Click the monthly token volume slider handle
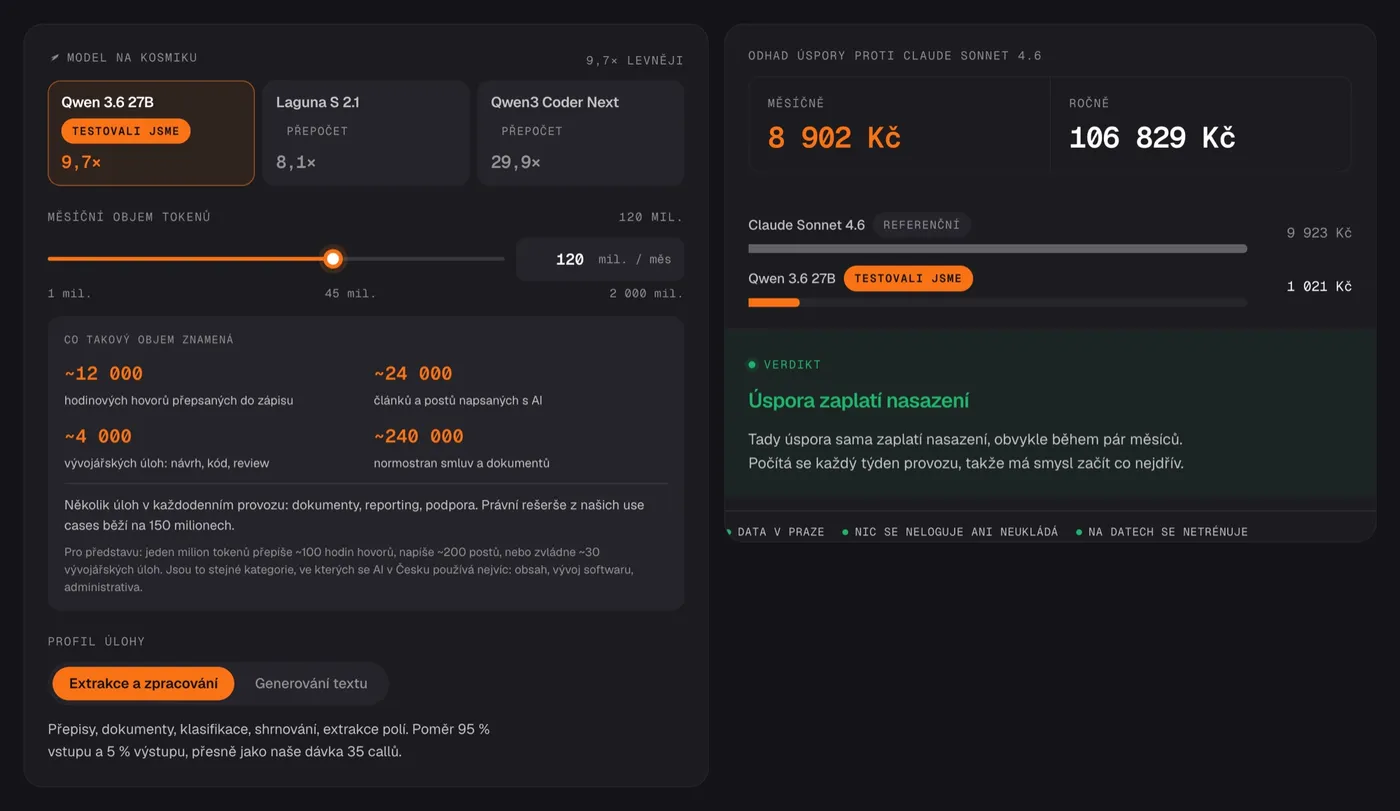Image resolution: width=1400 pixels, height=811 pixels. pos(333,259)
